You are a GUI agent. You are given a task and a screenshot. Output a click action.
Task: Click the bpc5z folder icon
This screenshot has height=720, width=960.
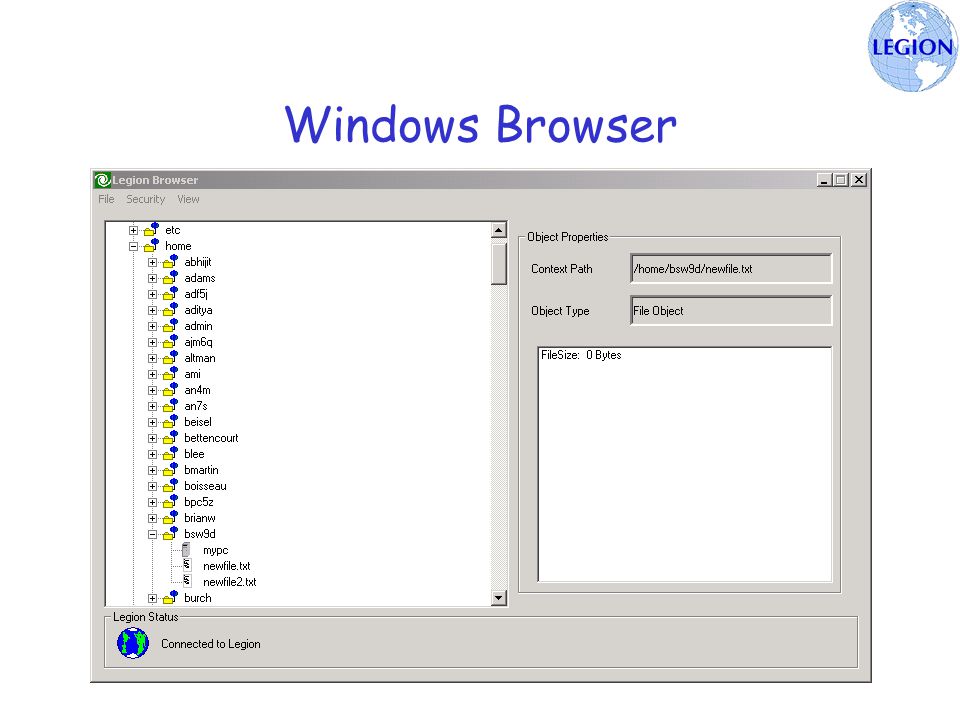(170, 501)
